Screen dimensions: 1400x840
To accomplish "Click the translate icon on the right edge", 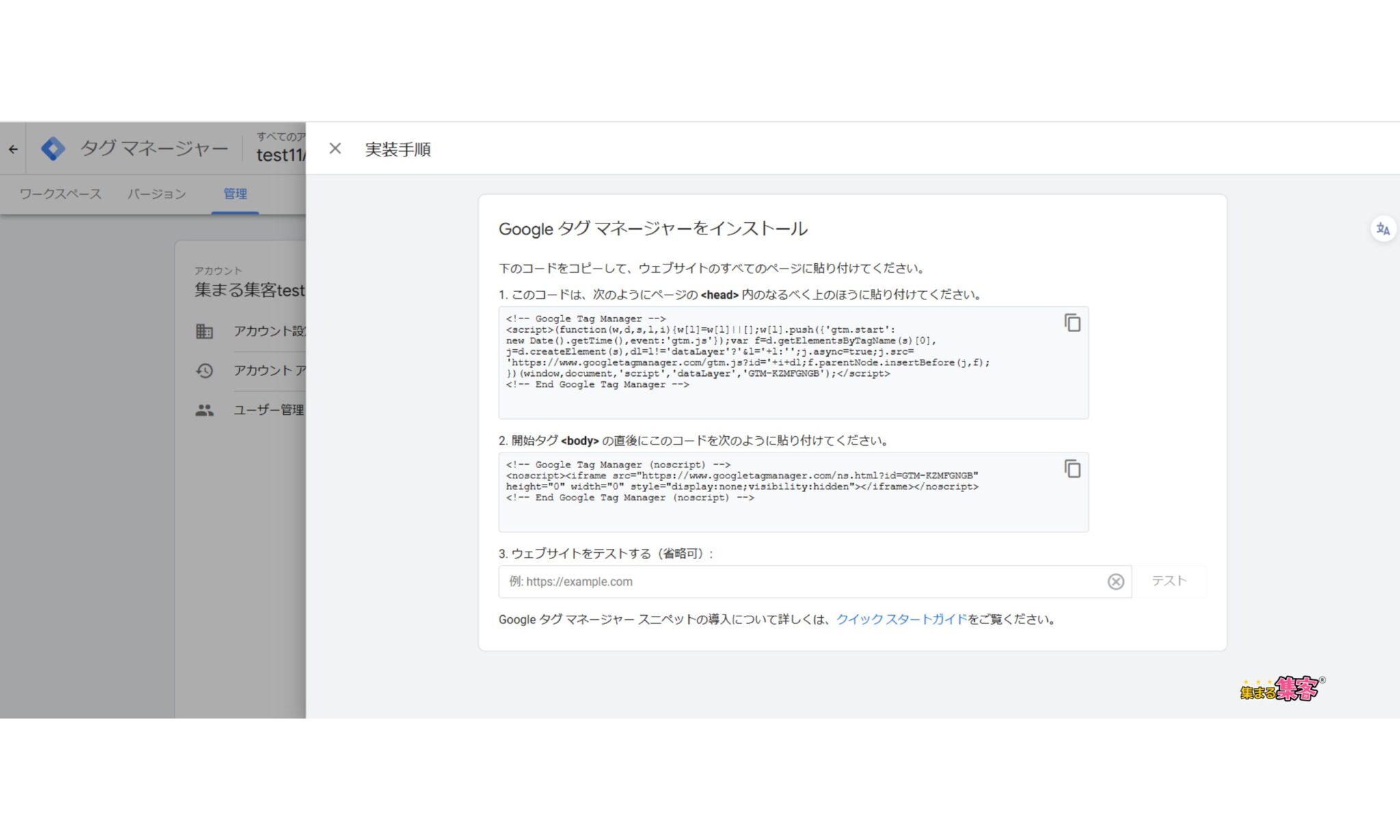I will (1383, 229).
